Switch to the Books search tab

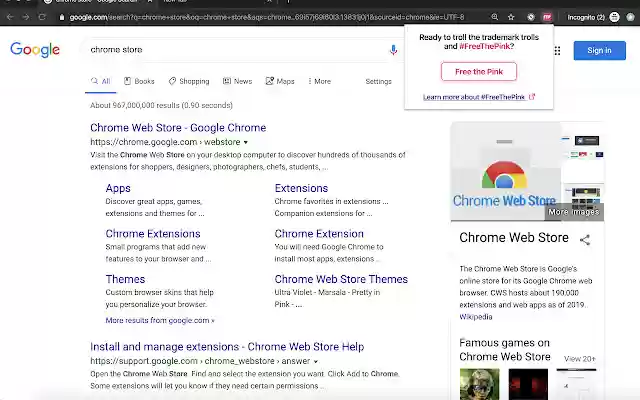point(139,81)
